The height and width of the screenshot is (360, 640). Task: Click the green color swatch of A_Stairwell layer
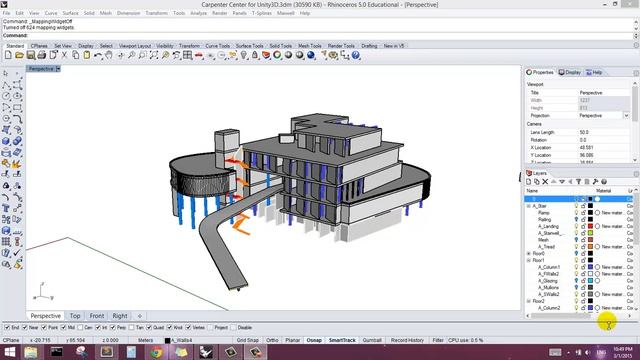click(x=590, y=233)
